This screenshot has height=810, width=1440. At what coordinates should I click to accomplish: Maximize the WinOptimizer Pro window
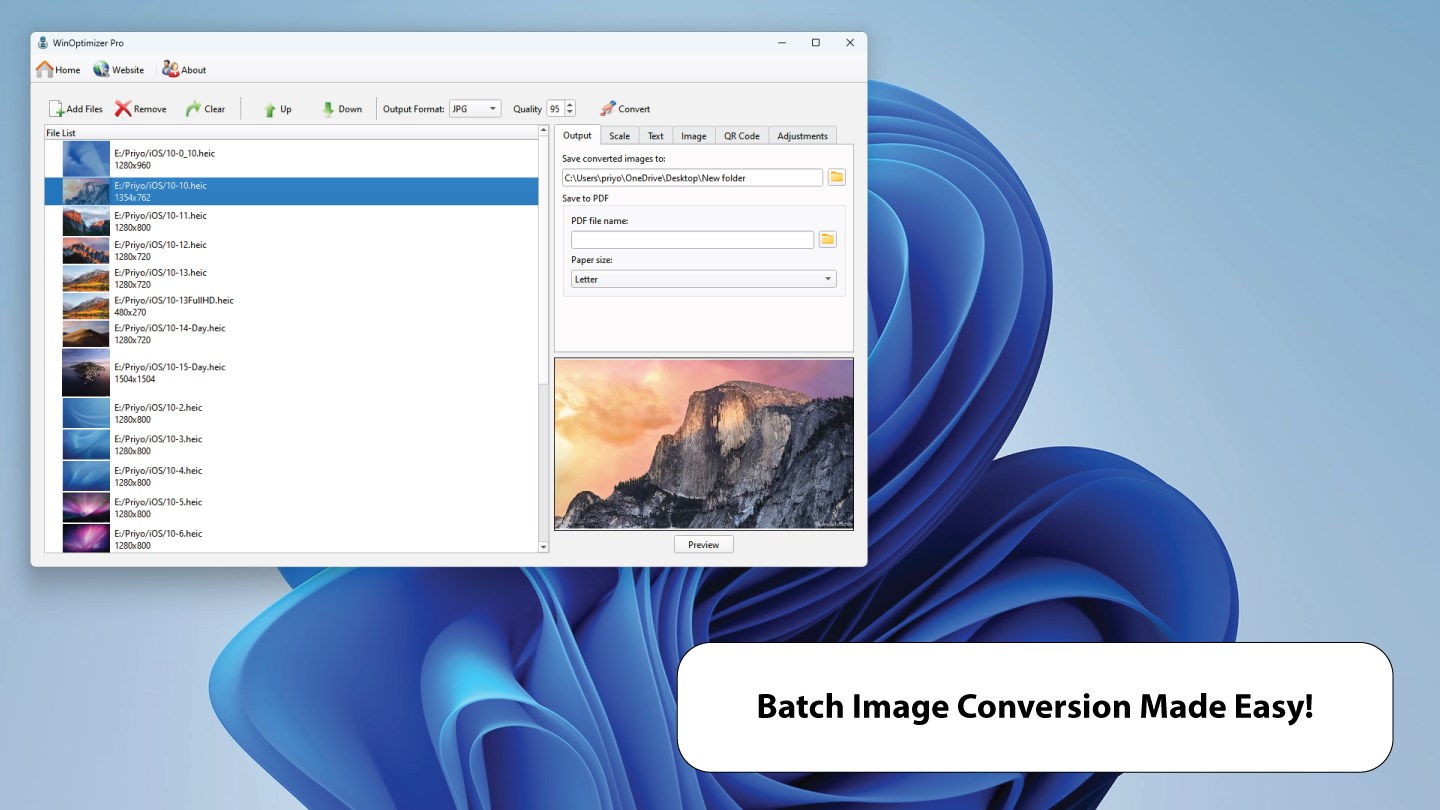pos(816,43)
